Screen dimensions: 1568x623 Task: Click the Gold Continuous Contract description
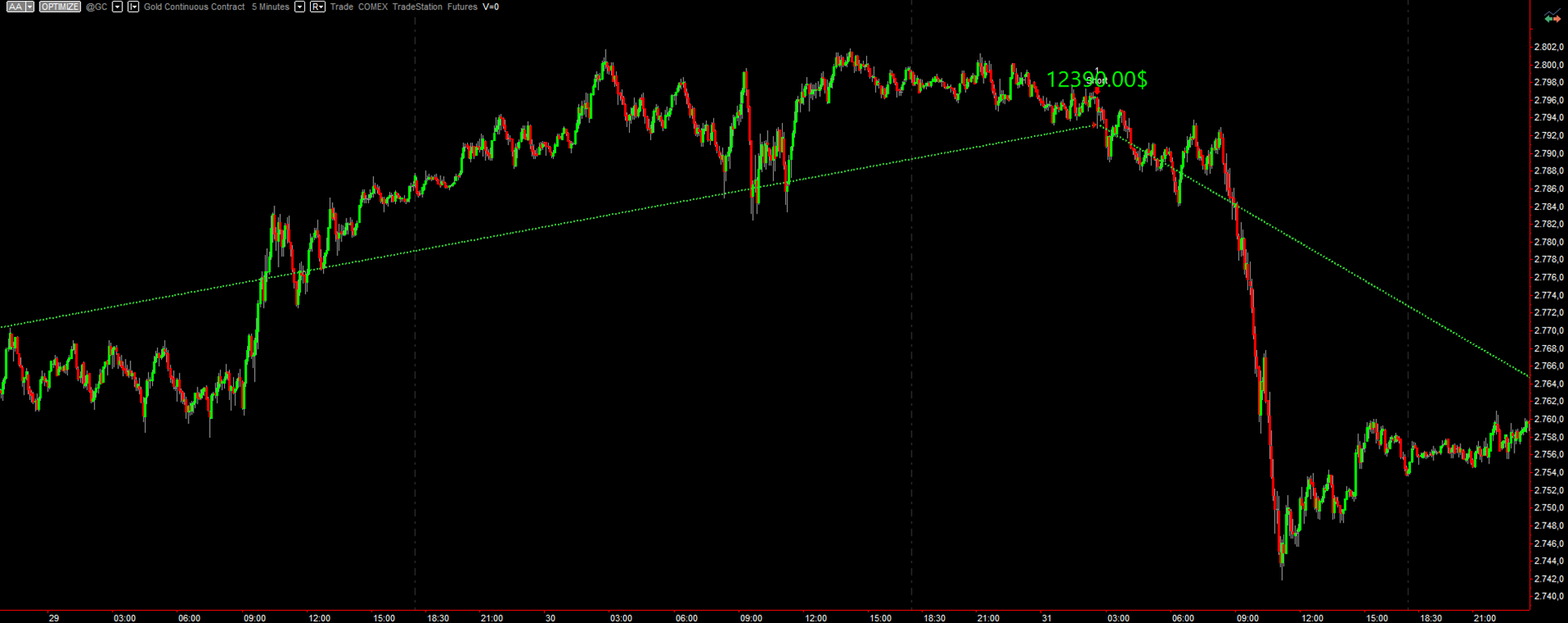coord(194,6)
